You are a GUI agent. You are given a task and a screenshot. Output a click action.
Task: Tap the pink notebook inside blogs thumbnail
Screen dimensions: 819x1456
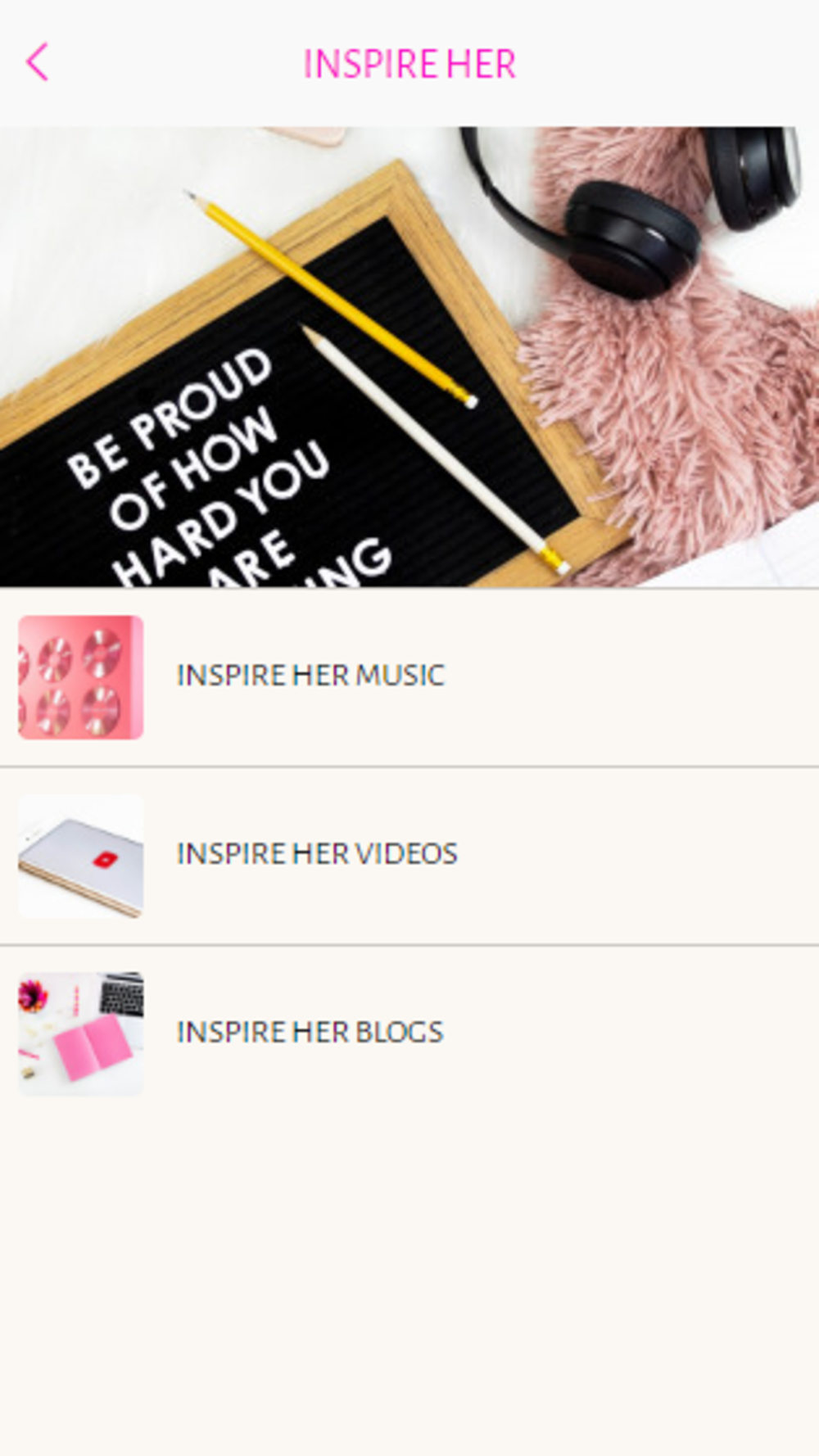click(x=92, y=1048)
